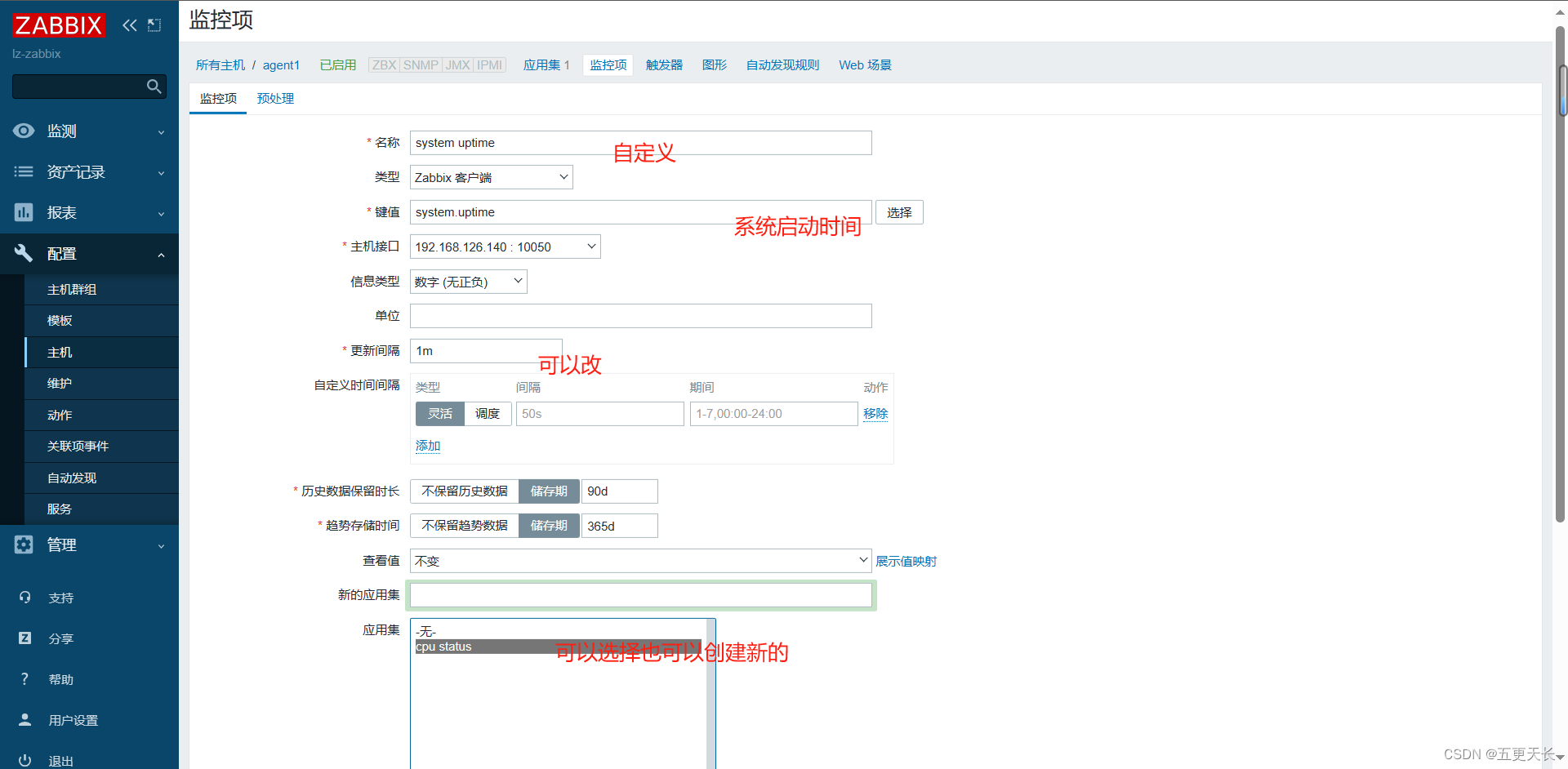Click the search magnifier icon
The image size is (1568, 769).
(x=154, y=87)
